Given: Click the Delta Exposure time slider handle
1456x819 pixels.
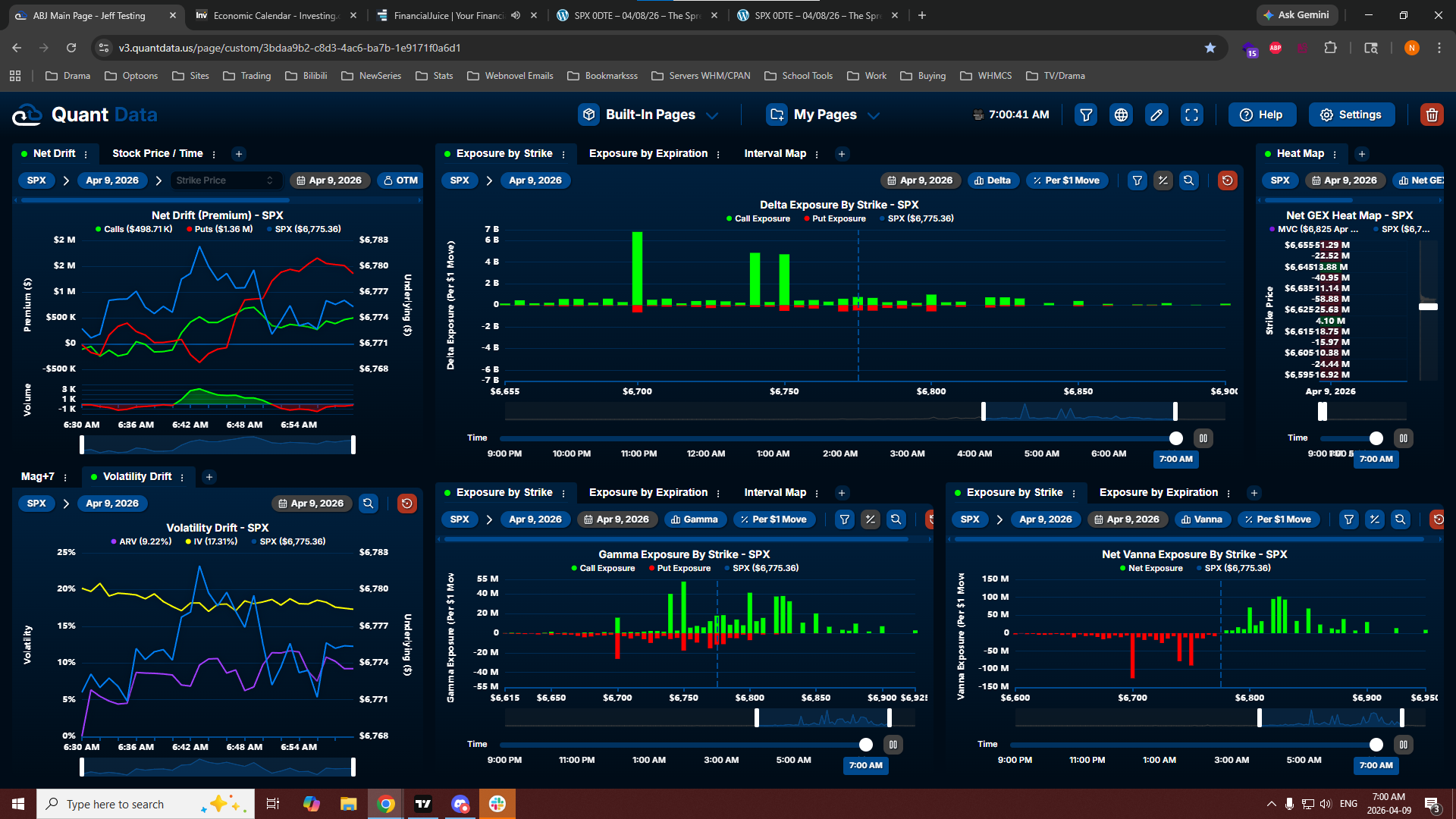Looking at the screenshot, I should coord(1175,438).
